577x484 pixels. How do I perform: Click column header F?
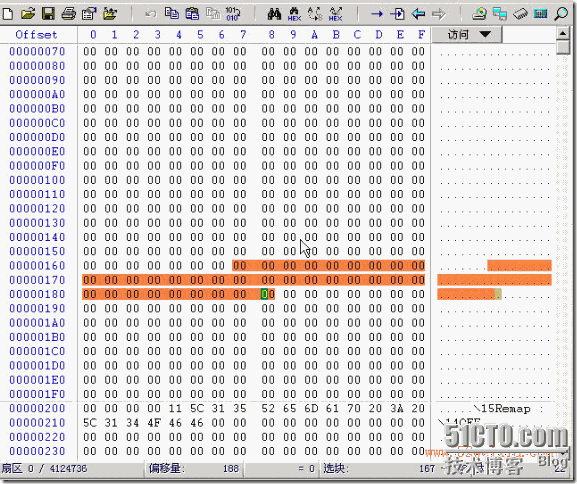coord(421,35)
